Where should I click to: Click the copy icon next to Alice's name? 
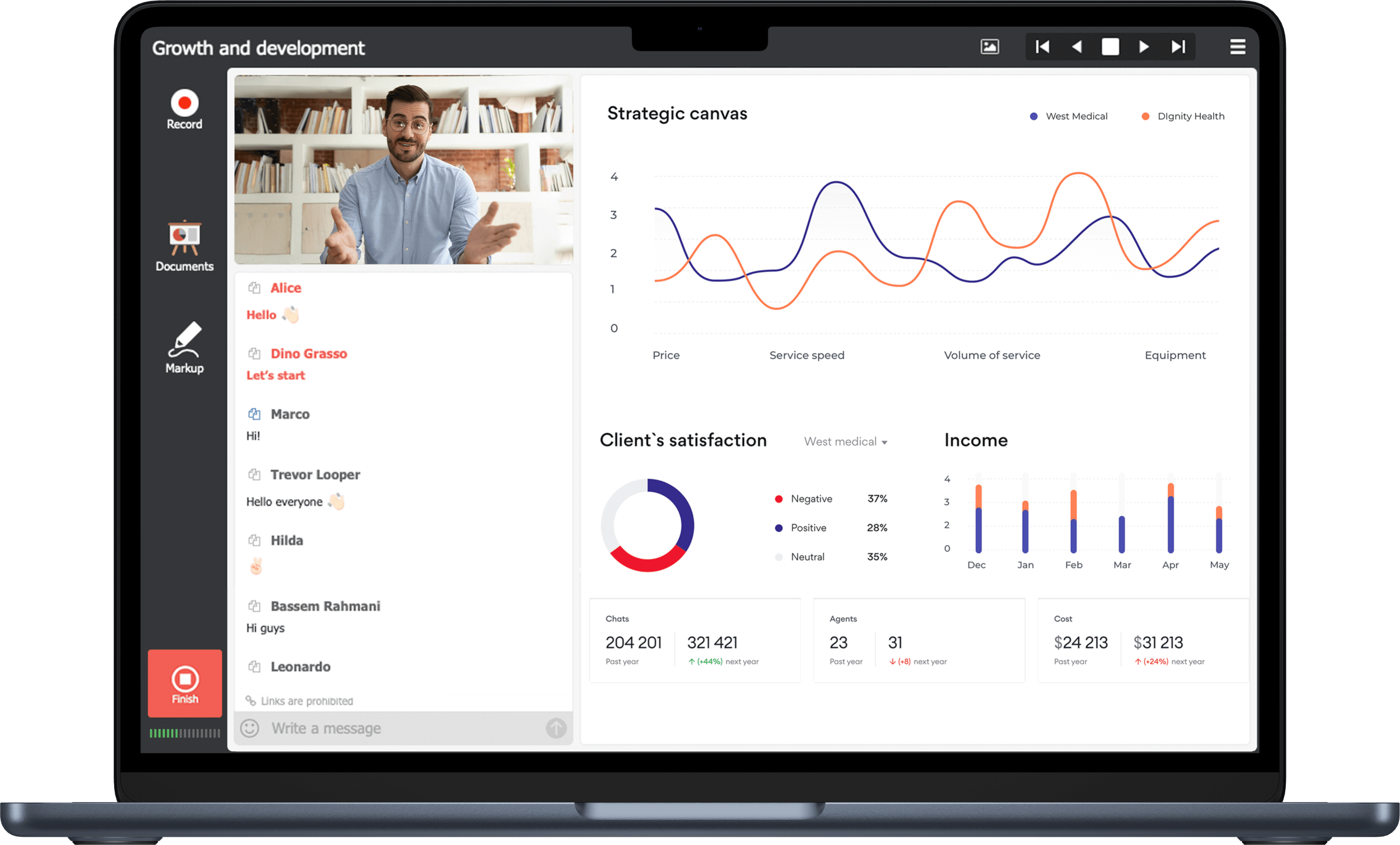(x=254, y=287)
